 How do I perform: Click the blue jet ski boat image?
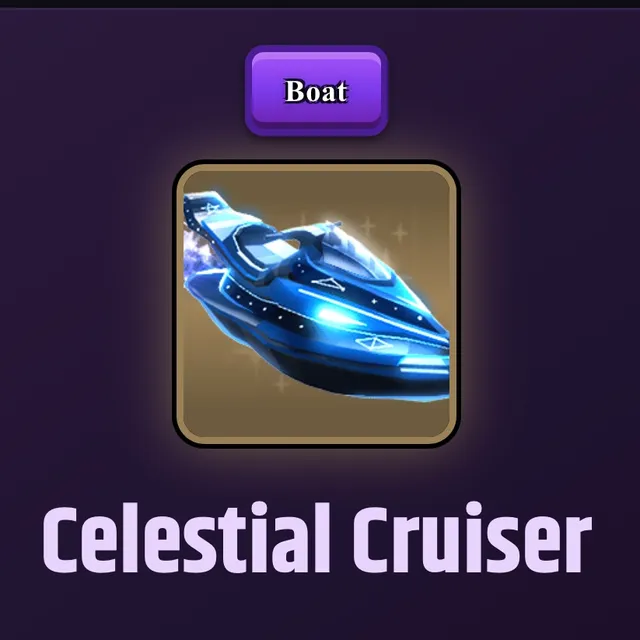(x=316, y=296)
